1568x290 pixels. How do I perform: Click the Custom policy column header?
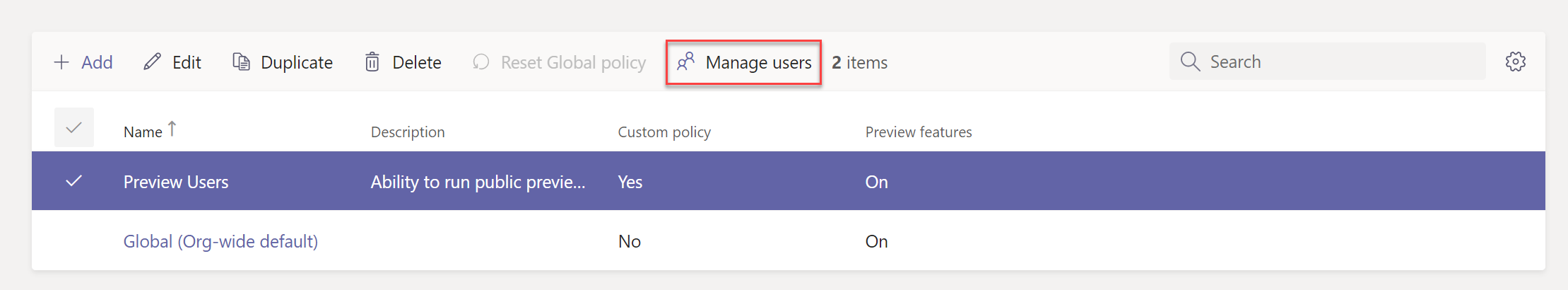[x=664, y=132]
